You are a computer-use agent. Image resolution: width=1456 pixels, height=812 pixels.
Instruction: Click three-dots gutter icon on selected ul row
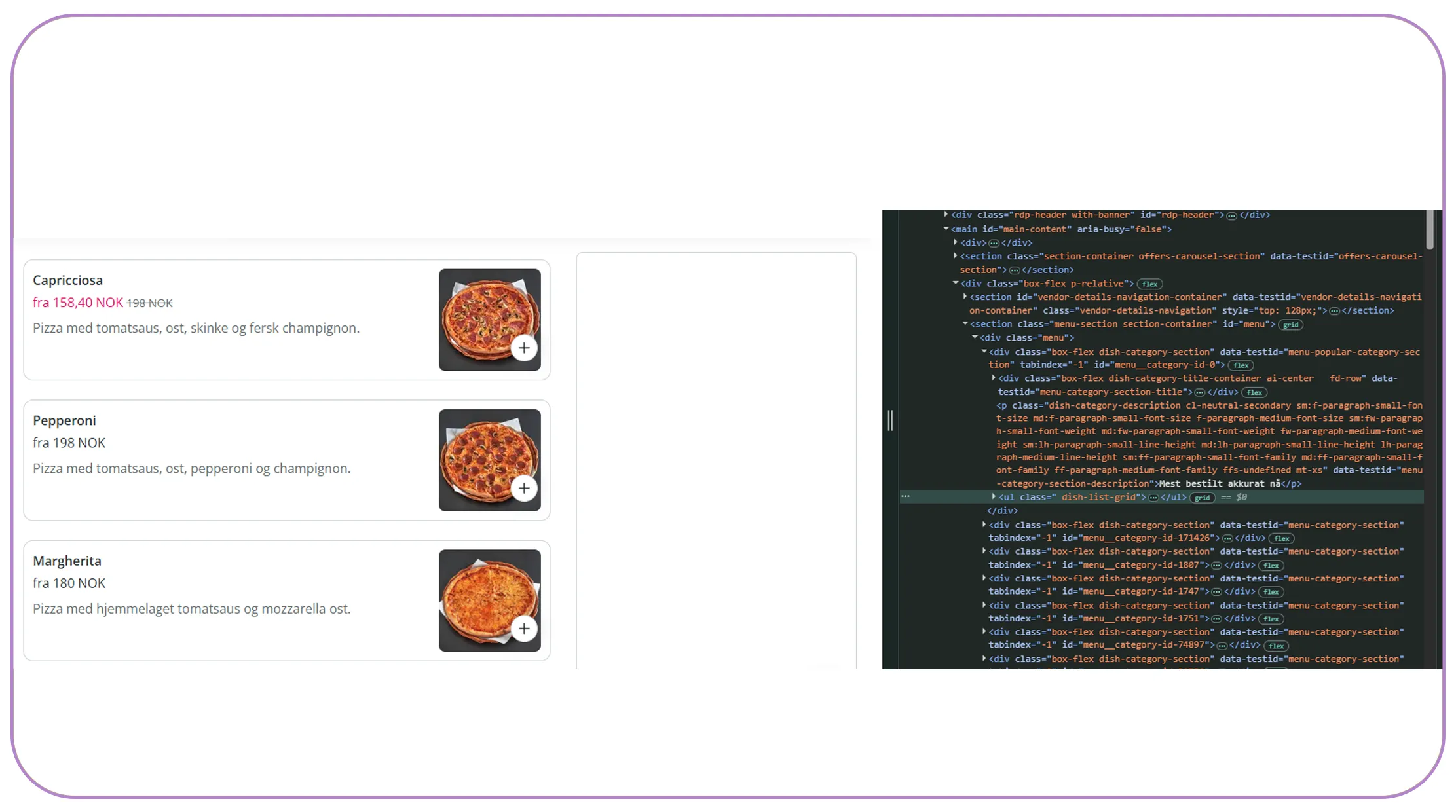[905, 496]
